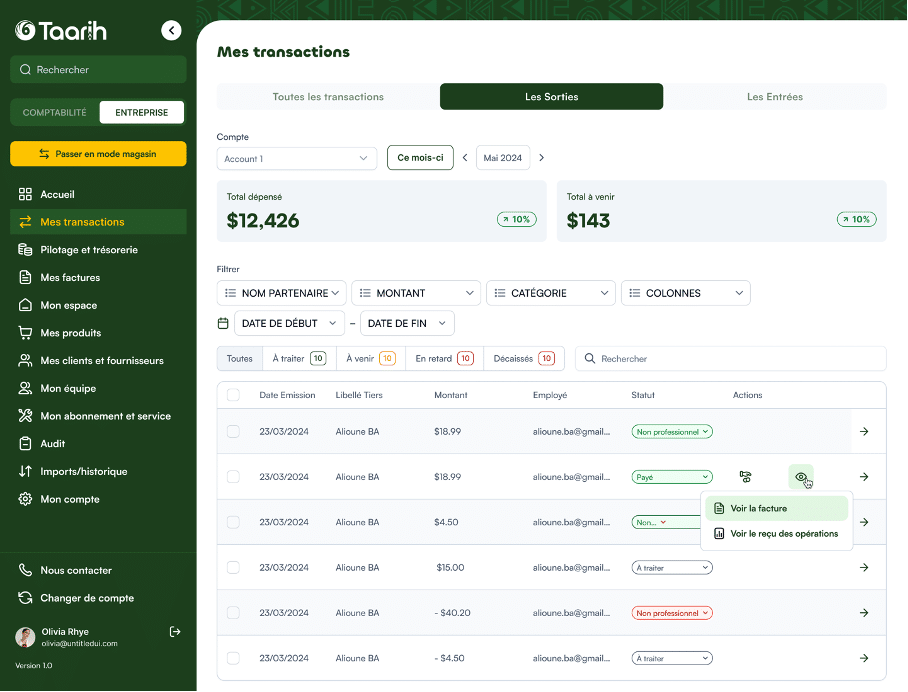The width and height of the screenshot is (908, 692).
Task: Click the Audit clipboard icon in the sidebar
Action: point(26,444)
